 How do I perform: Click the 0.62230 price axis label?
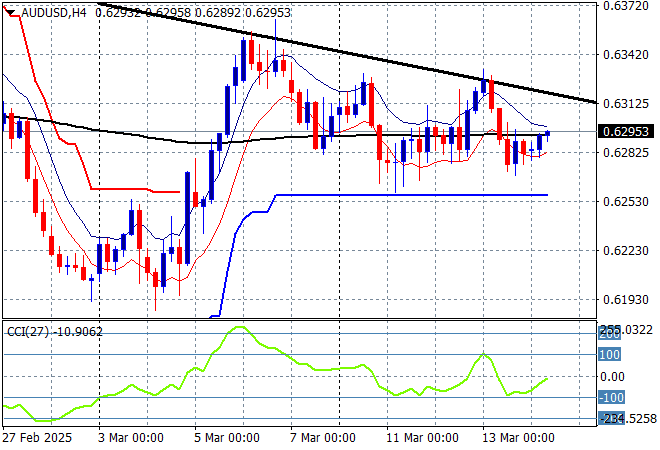[x=625, y=251]
